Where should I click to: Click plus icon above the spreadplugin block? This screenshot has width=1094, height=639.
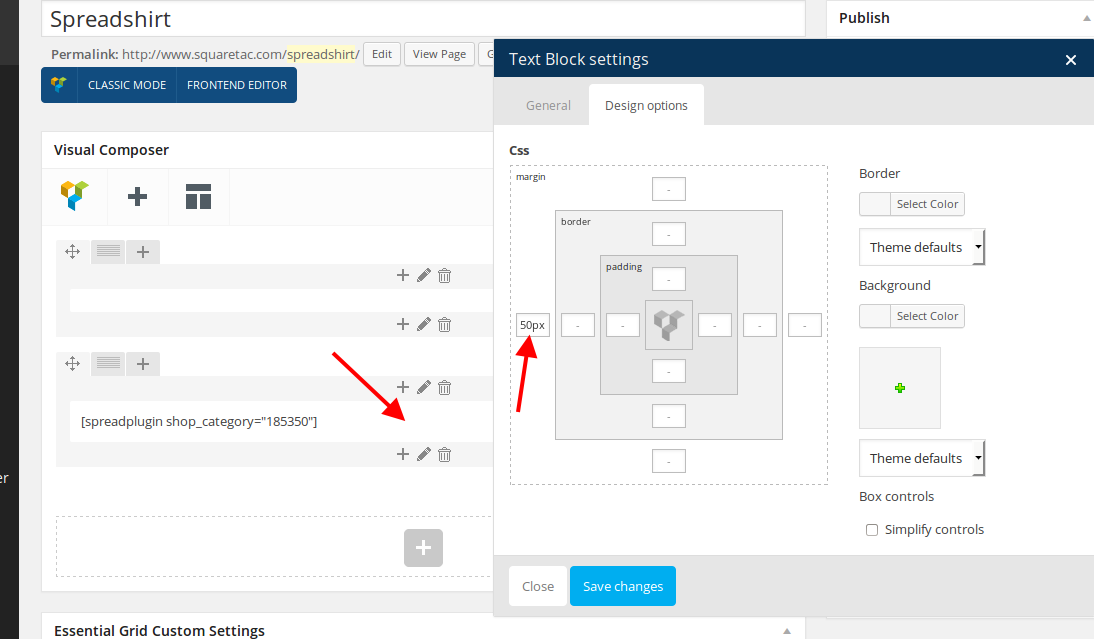[403, 387]
